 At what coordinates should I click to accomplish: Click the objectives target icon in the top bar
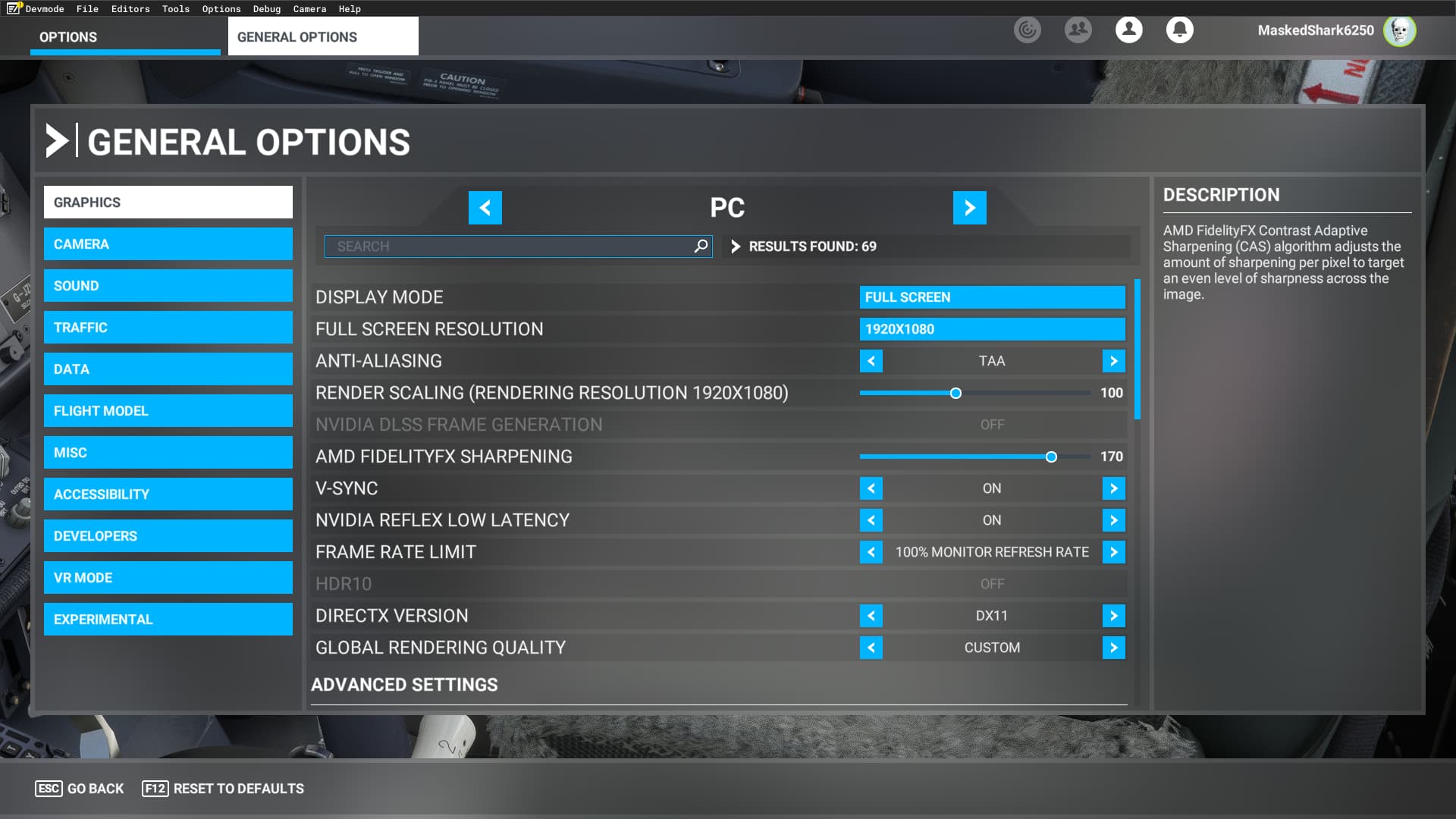1028,30
